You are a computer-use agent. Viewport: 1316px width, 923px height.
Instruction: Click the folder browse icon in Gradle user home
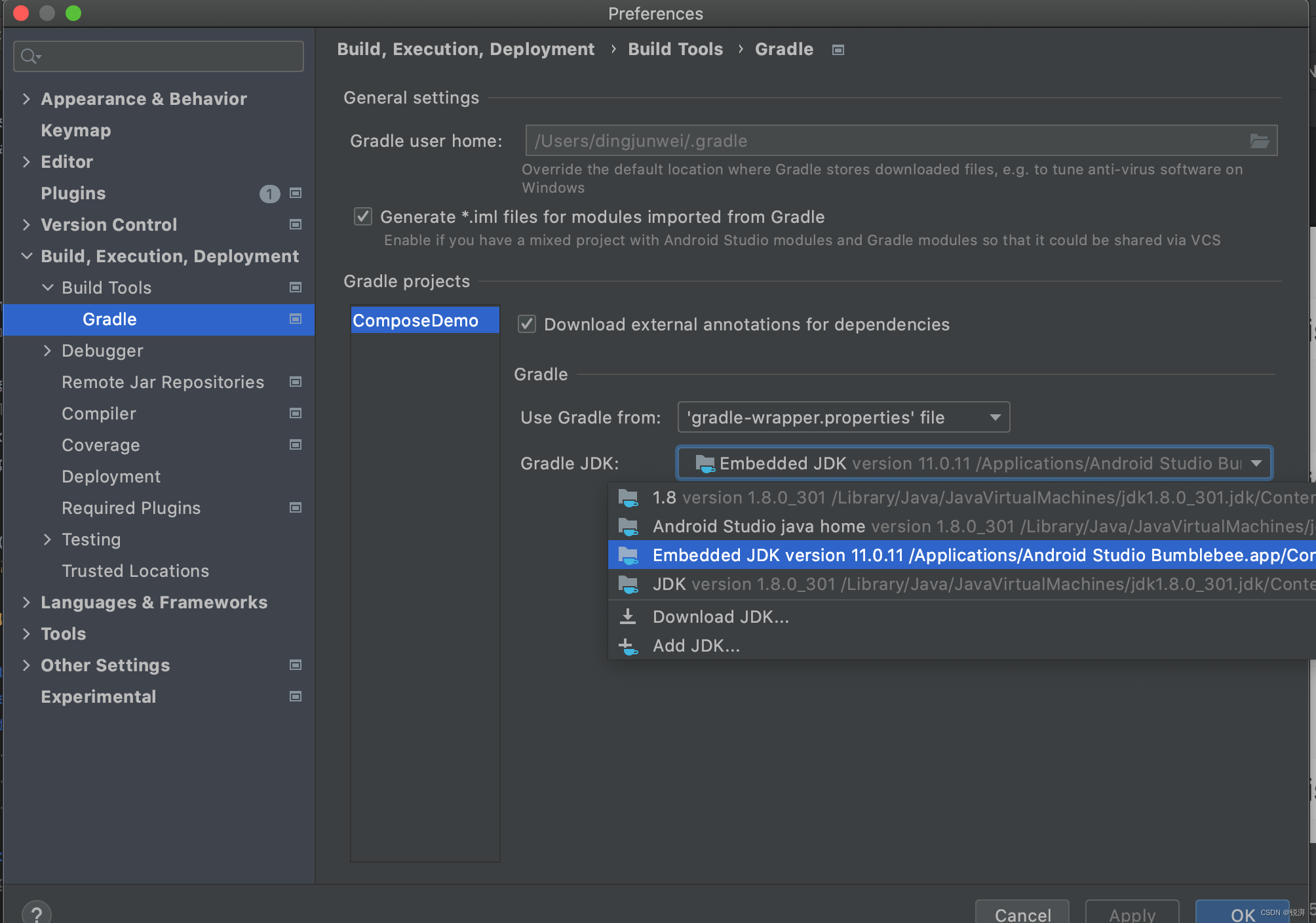[1259, 141]
